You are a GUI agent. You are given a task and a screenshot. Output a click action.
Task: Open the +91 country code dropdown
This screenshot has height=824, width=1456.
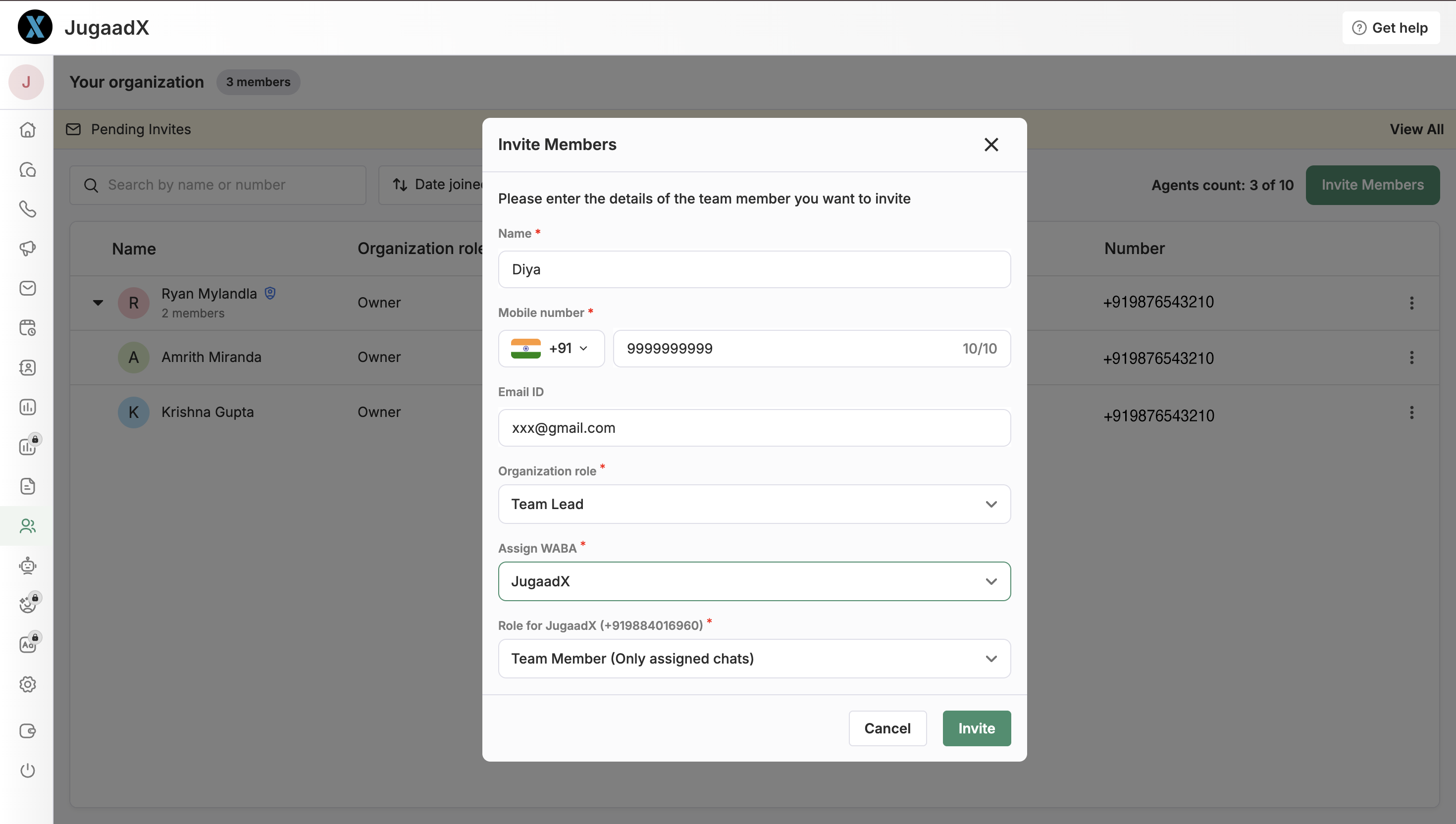pos(551,348)
